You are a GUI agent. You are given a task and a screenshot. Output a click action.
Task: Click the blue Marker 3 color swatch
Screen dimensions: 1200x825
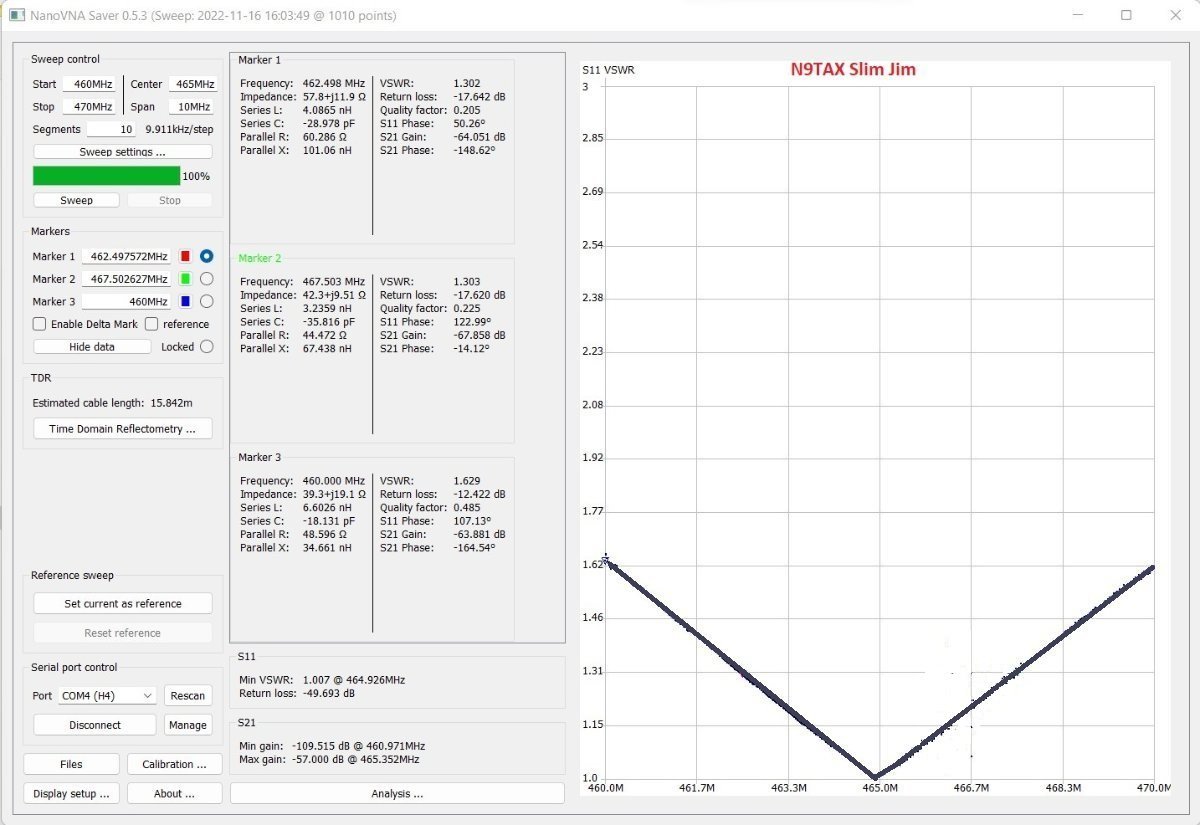185,301
